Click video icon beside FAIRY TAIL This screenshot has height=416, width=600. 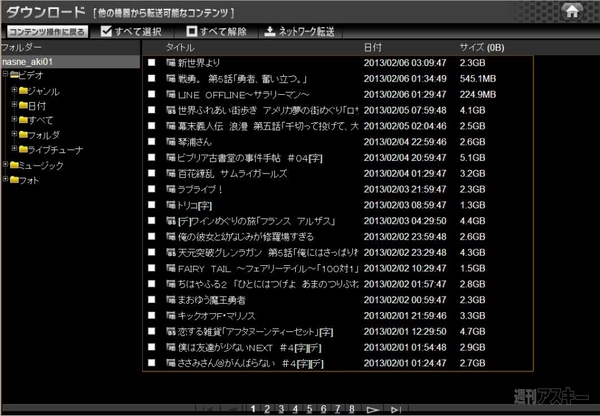[x=171, y=268]
